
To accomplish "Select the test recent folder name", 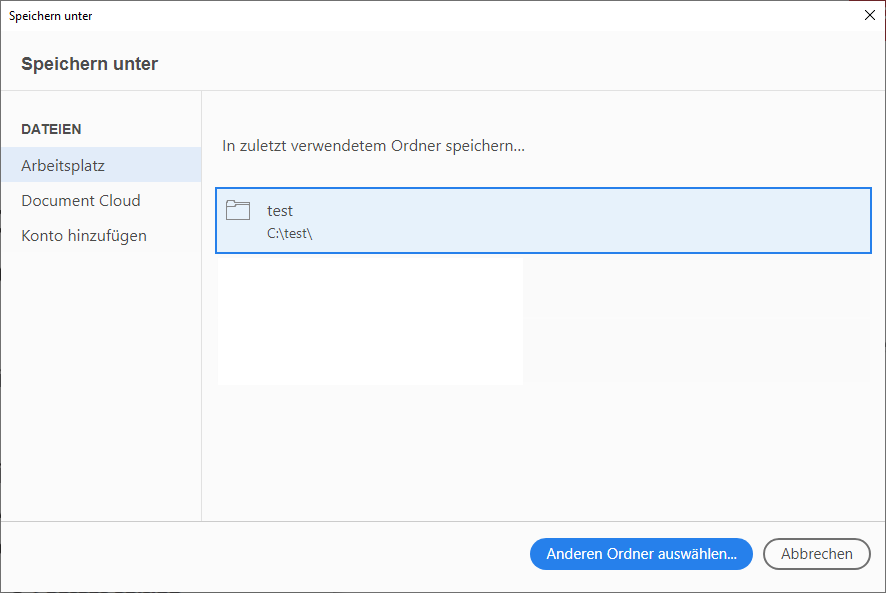I will coord(280,211).
